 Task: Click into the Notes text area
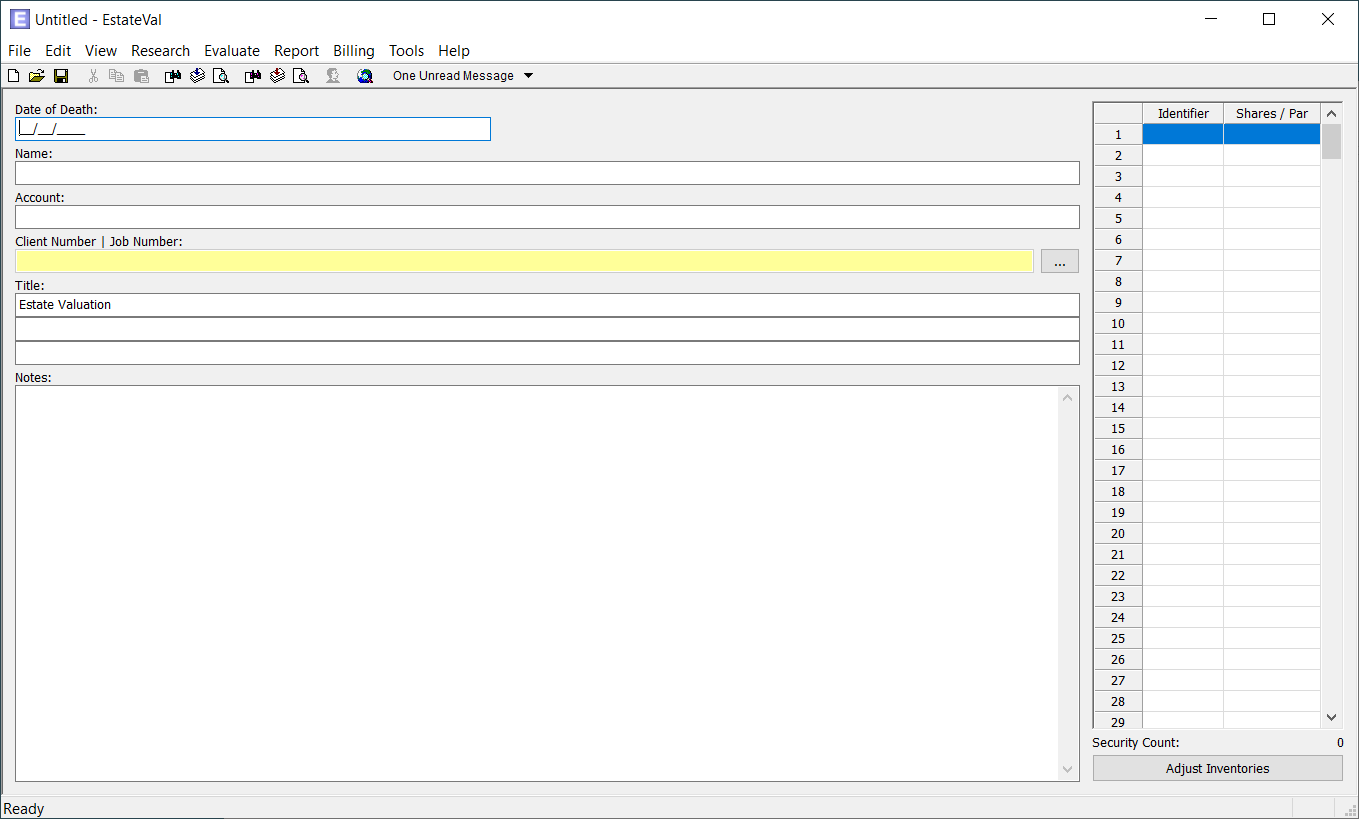537,583
